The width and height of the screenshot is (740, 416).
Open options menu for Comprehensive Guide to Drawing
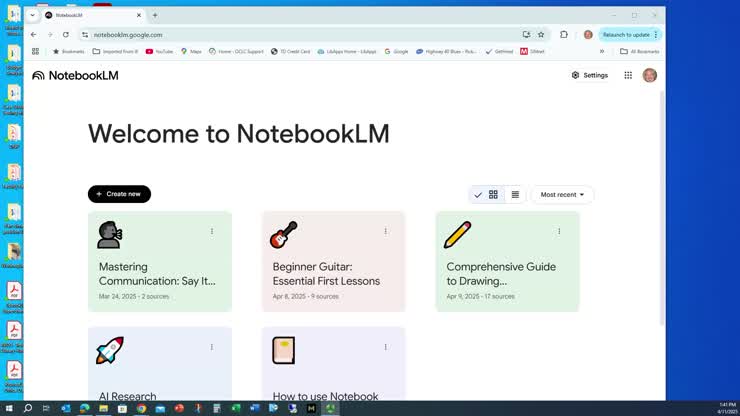click(559, 231)
